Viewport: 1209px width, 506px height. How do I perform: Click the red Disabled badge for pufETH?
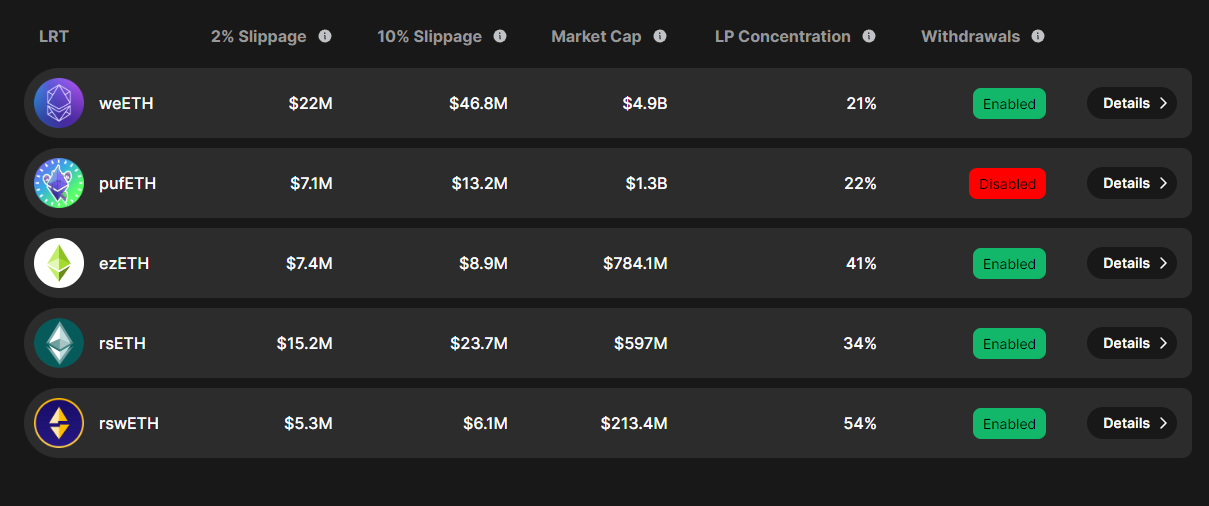point(1007,183)
